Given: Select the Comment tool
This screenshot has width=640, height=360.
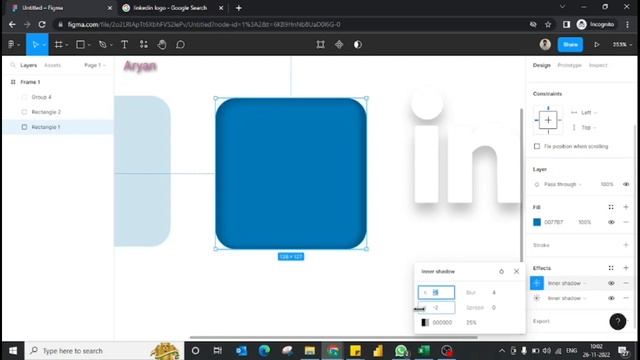Looking at the screenshot, I should (x=180, y=44).
